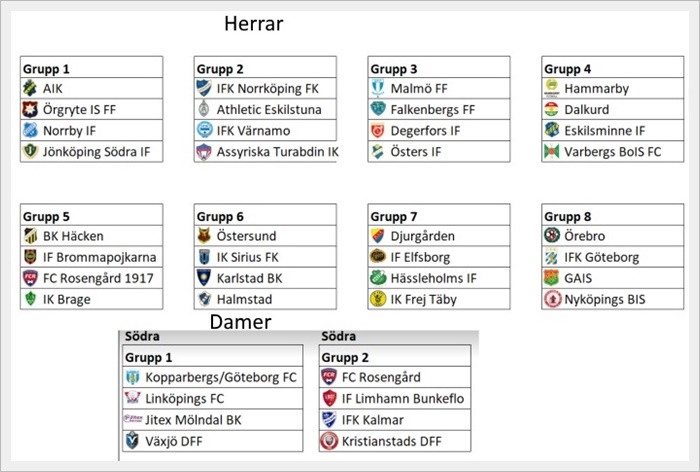This screenshot has width=700, height=472.
Task: Click the Hammarby club logo
Action: 552,88
